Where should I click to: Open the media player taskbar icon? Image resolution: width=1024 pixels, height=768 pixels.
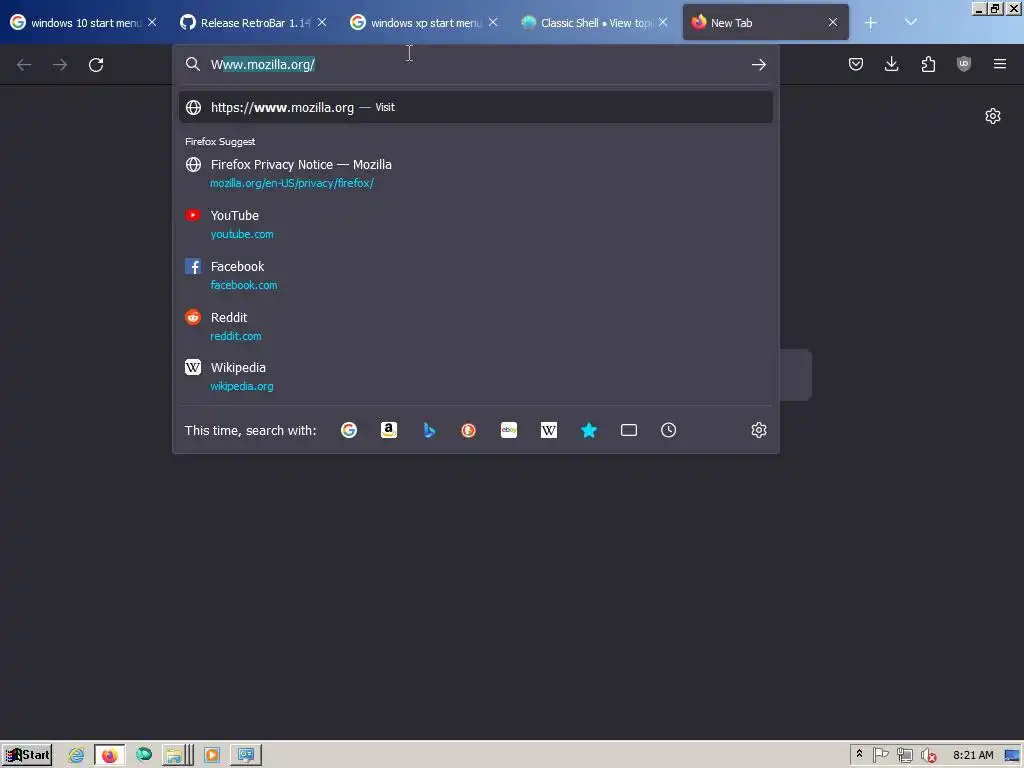click(212, 755)
